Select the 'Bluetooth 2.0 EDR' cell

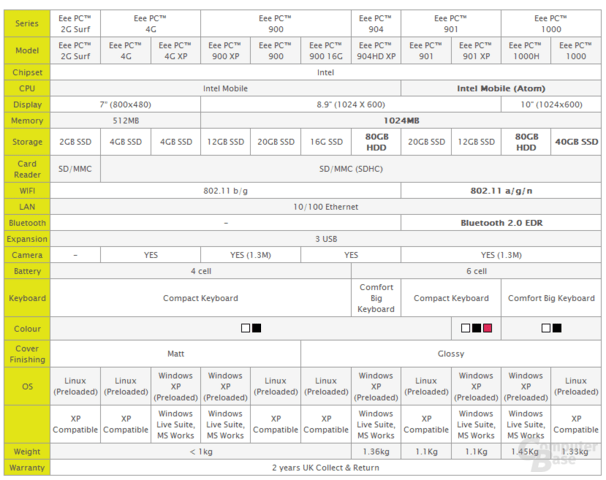click(501, 223)
